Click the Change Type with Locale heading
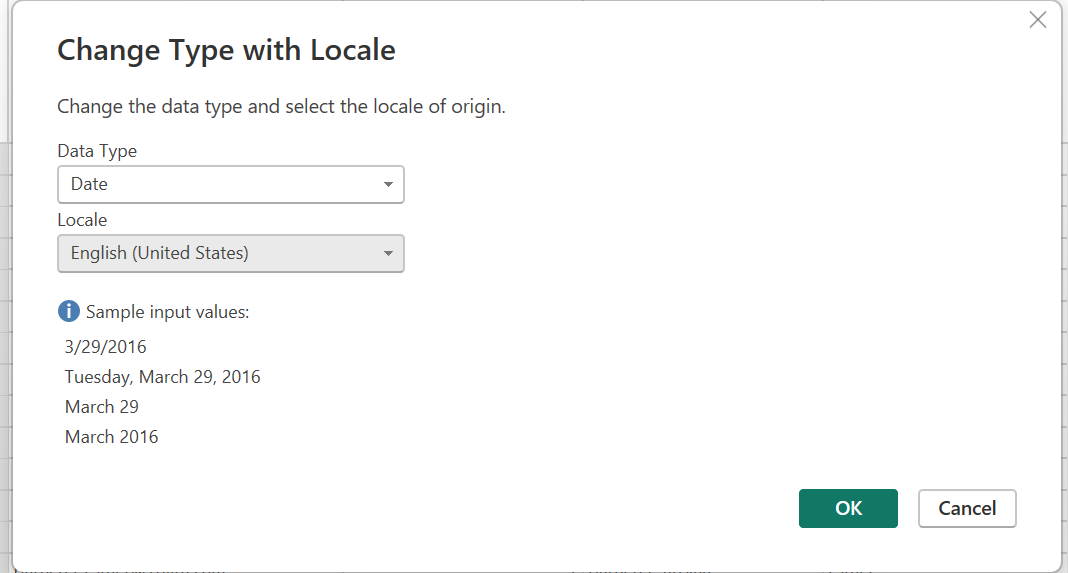 (x=226, y=50)
